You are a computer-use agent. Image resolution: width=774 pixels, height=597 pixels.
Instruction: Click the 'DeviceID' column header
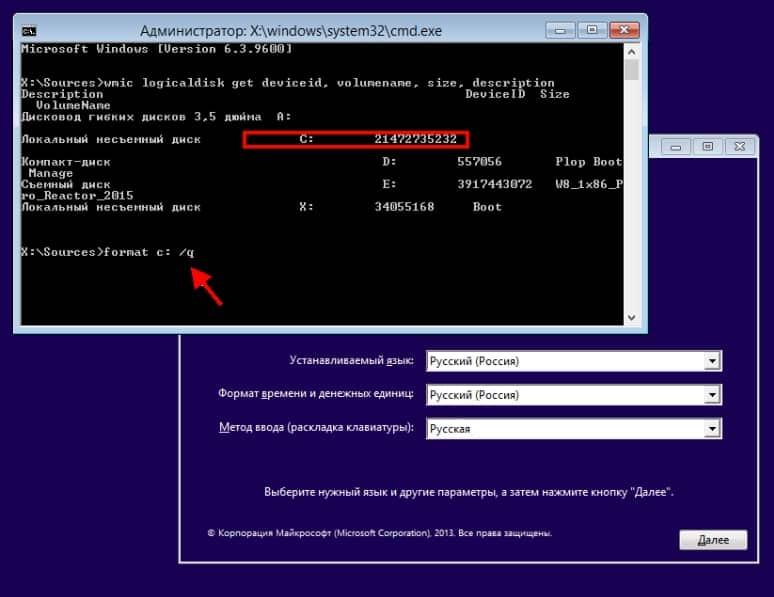(495, 94)
